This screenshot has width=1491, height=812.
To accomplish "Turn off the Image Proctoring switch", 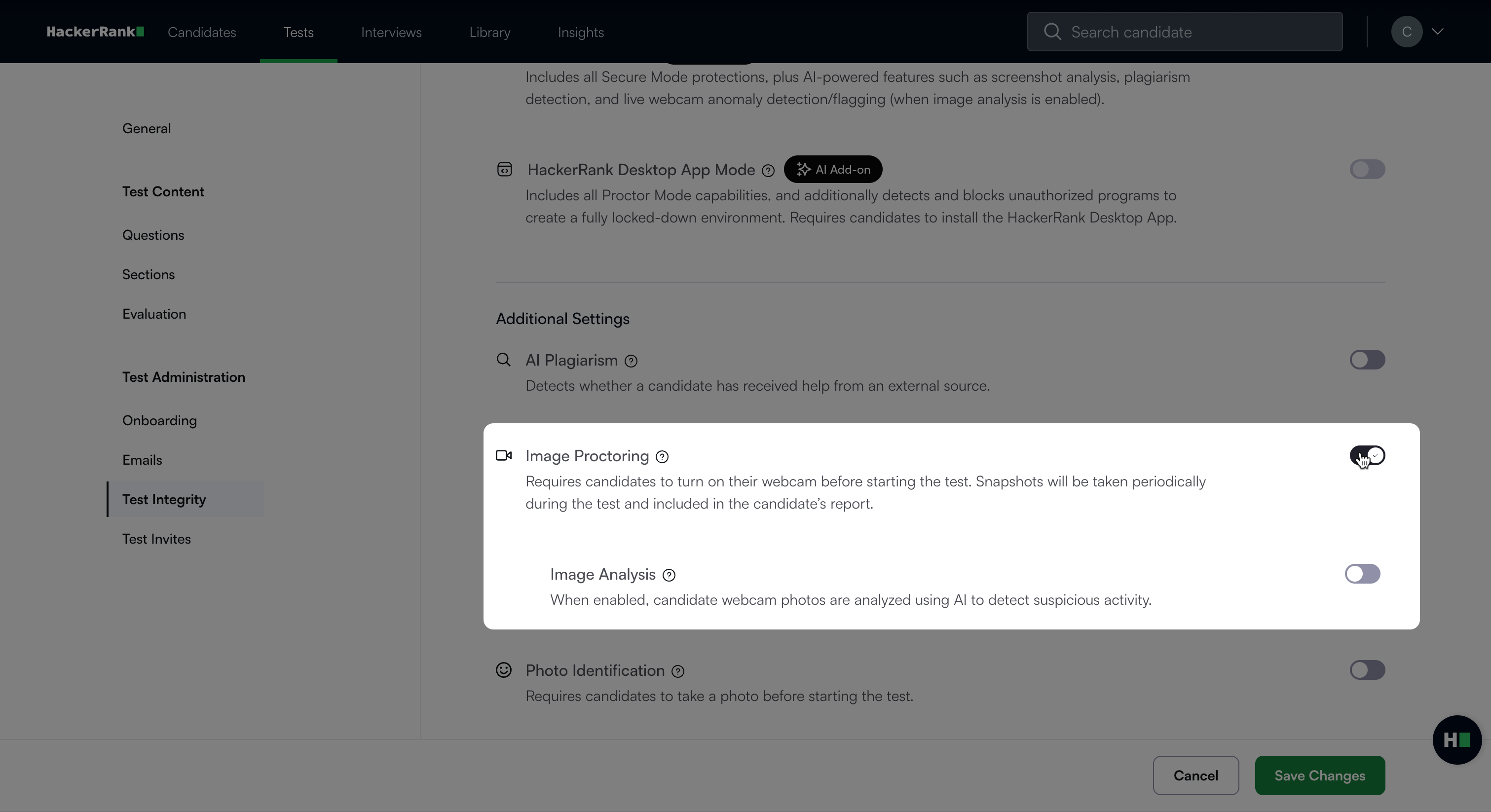I will [1367, 456].
